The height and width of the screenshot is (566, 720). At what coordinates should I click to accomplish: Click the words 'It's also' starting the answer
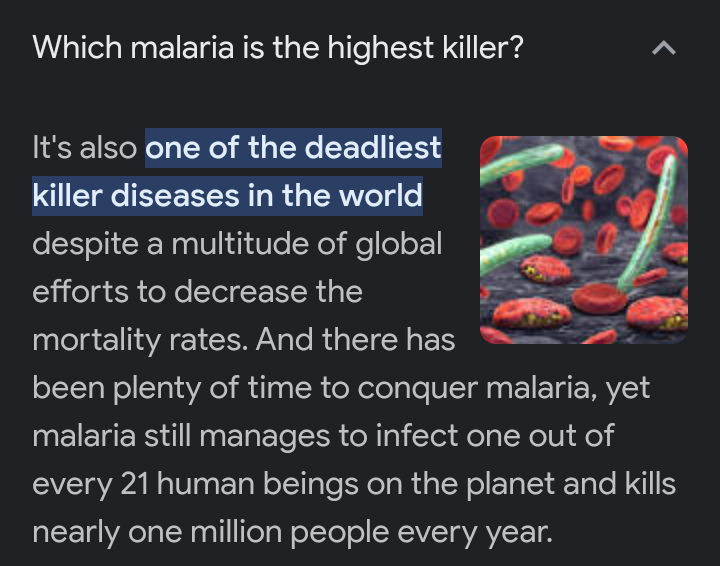pos(84,148)
